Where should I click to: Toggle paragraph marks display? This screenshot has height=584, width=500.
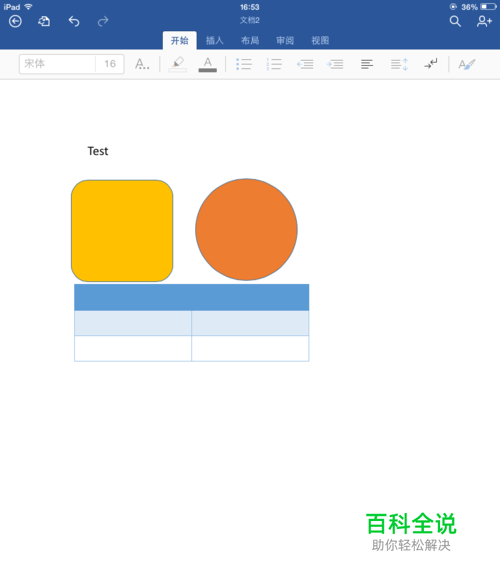[431, 64]
